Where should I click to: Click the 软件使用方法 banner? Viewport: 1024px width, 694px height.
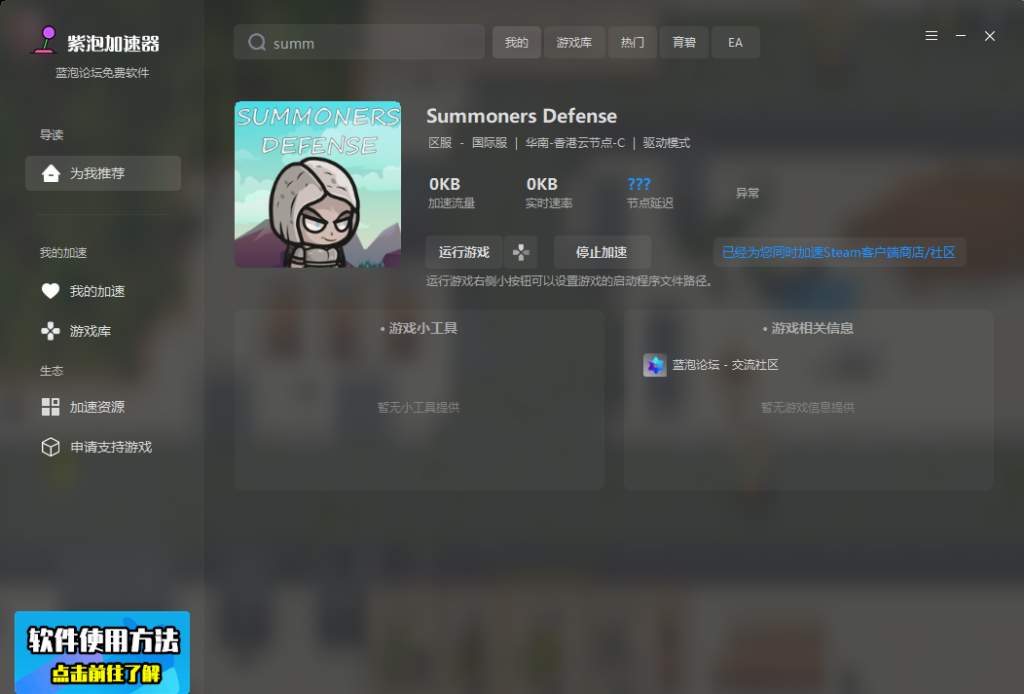tap(103, 652)
